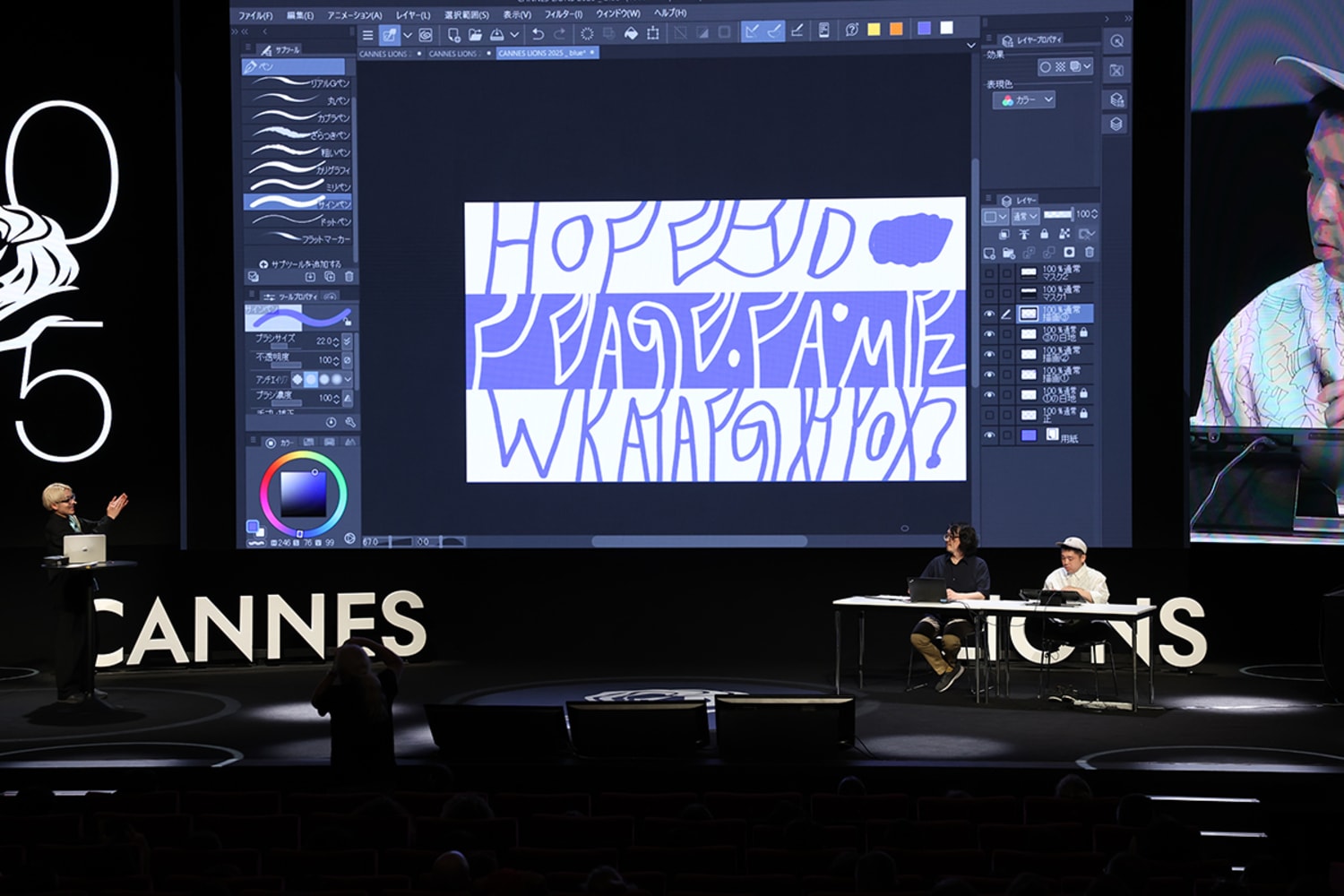Click the New document icon
This screenshot has height=896, width=1344.
[x=453, y=35]
